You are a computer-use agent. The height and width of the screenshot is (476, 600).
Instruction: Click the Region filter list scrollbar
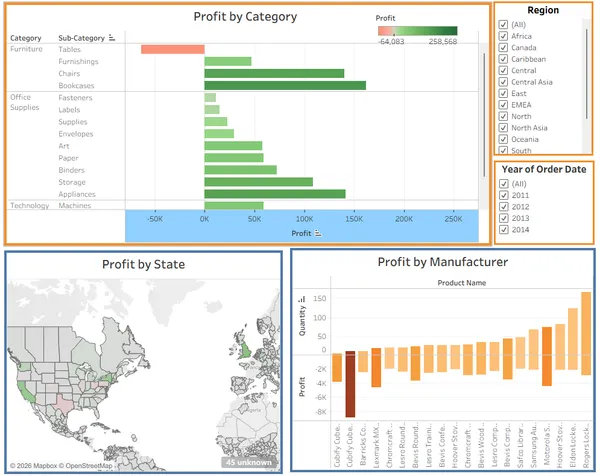click(x=587, y=73)
